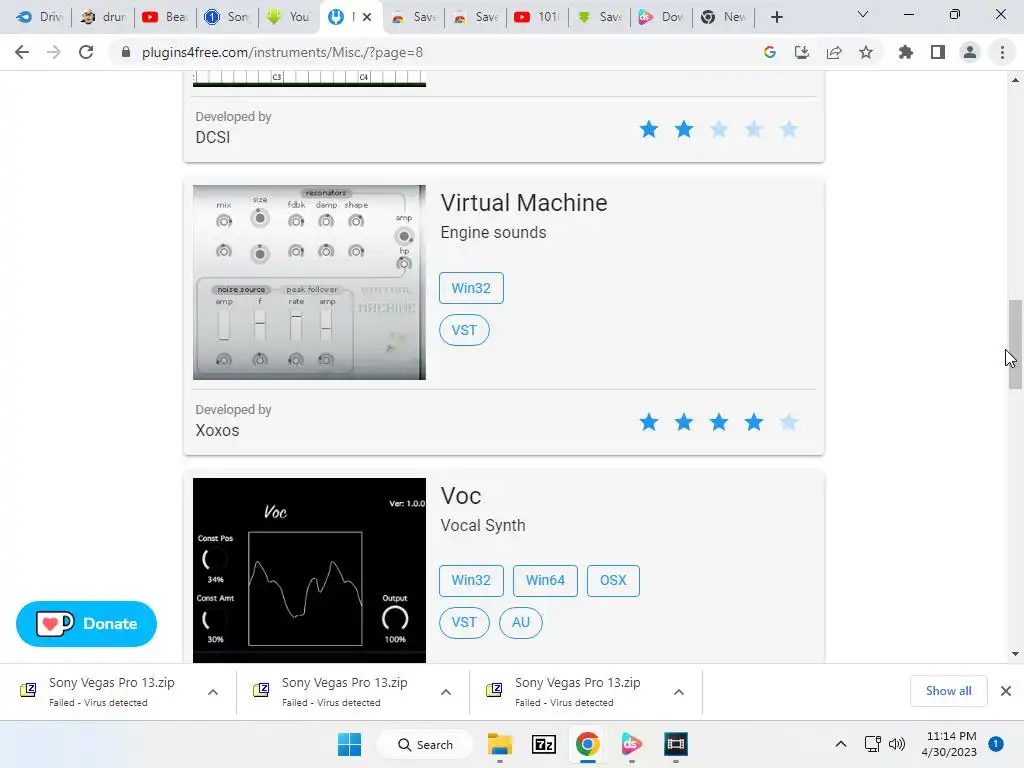
Task: Open 7-Zip from the taskbar
Action: [x=543, y=744]
